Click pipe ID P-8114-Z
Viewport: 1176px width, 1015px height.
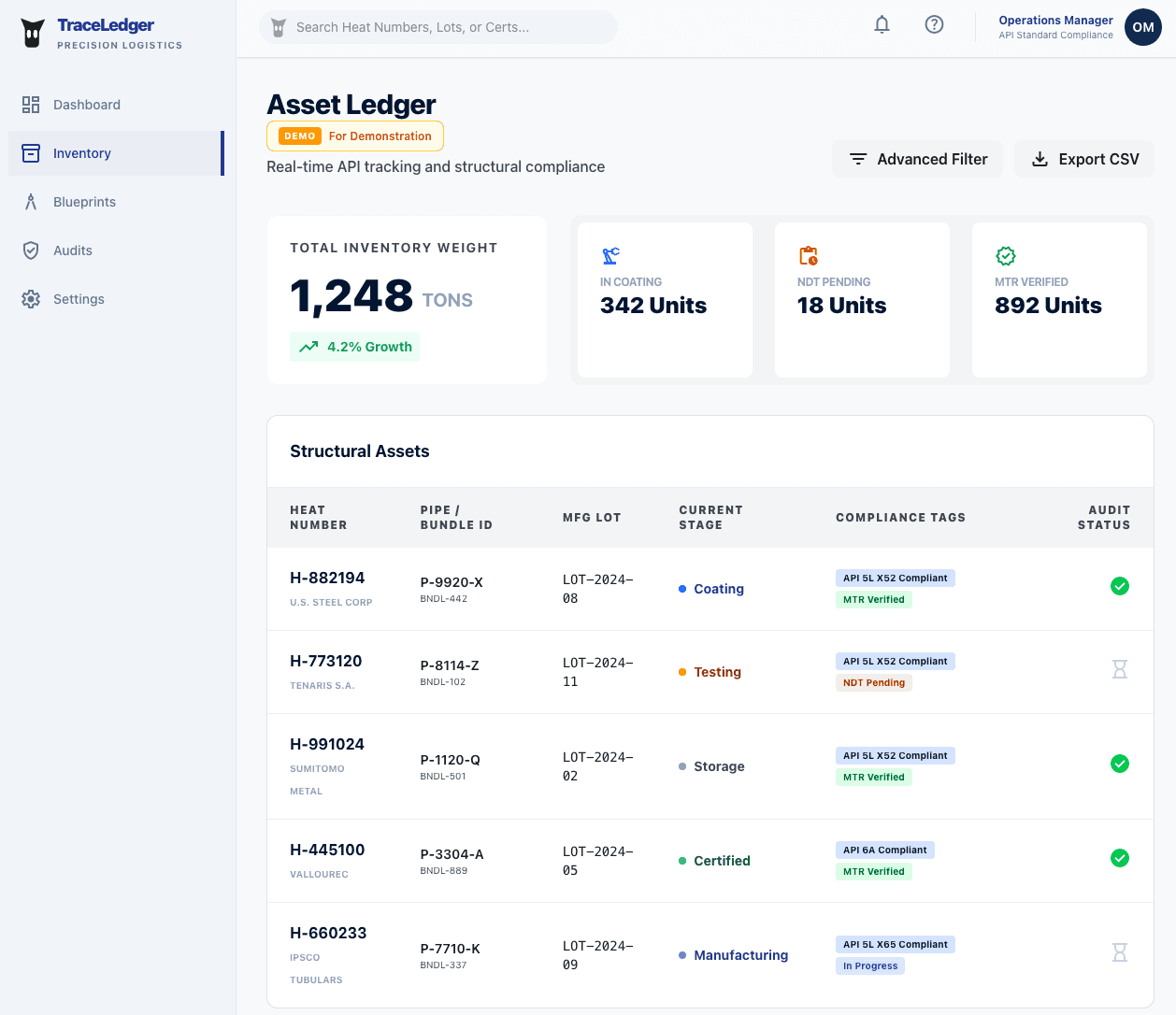[x=450, y=665]
